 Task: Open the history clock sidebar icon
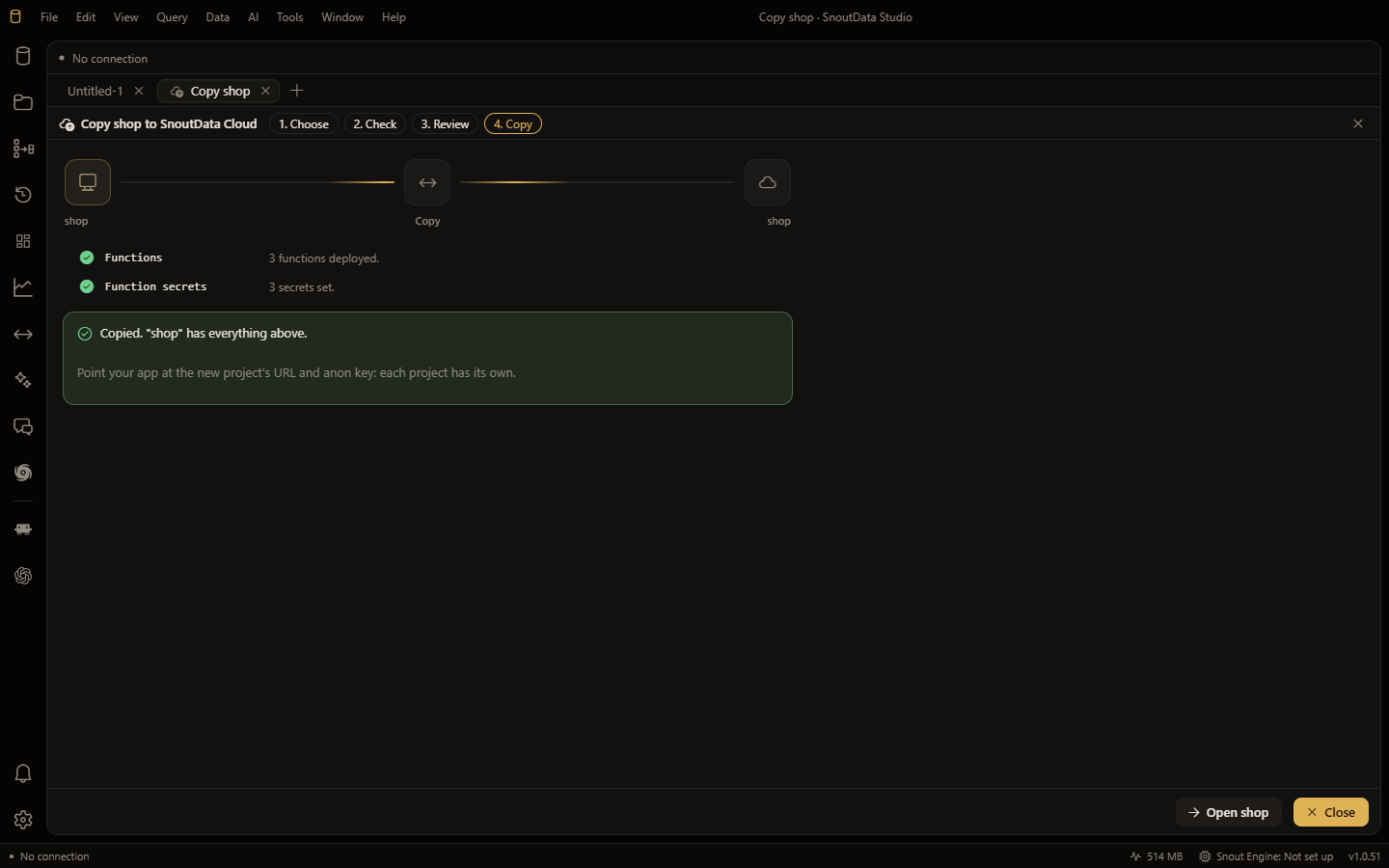click(23, 195)
